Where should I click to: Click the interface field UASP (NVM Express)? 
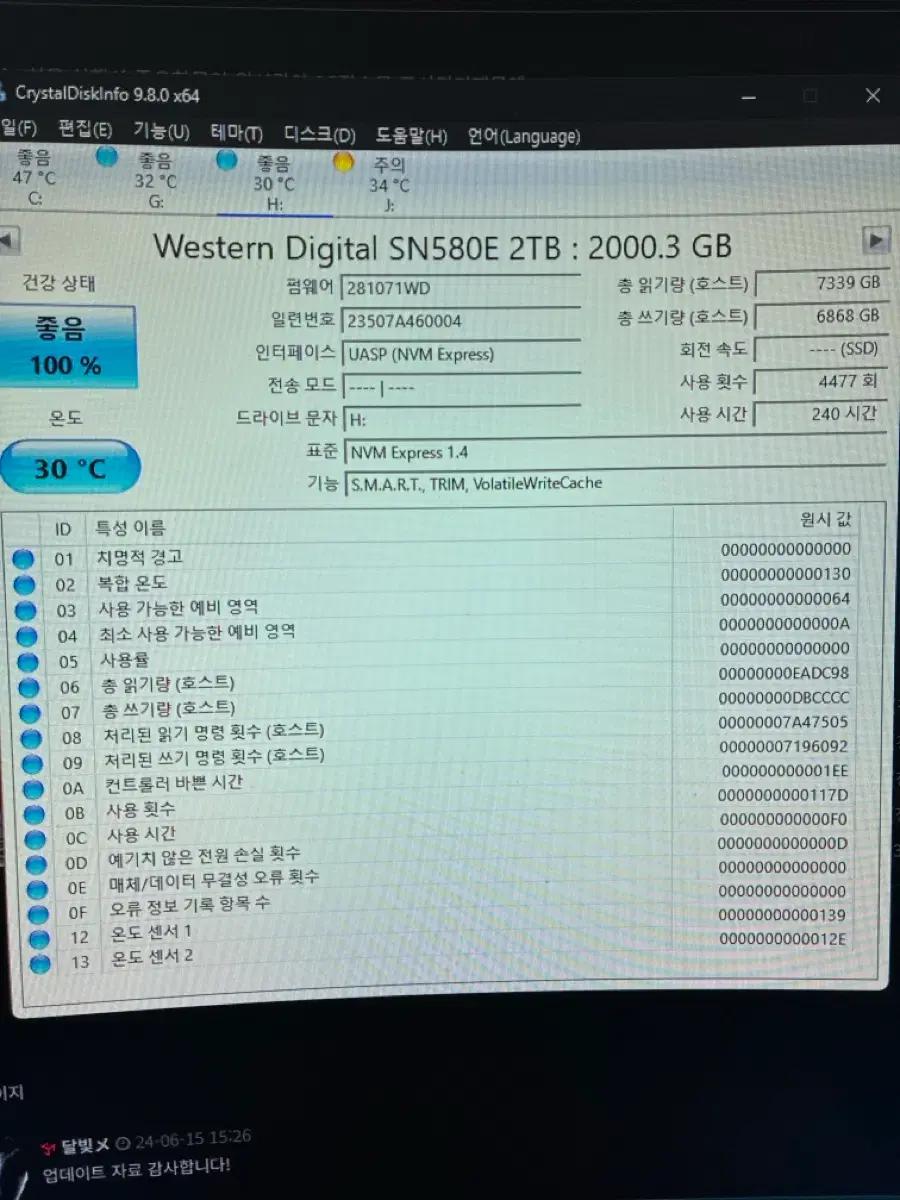tap(460, 353)
